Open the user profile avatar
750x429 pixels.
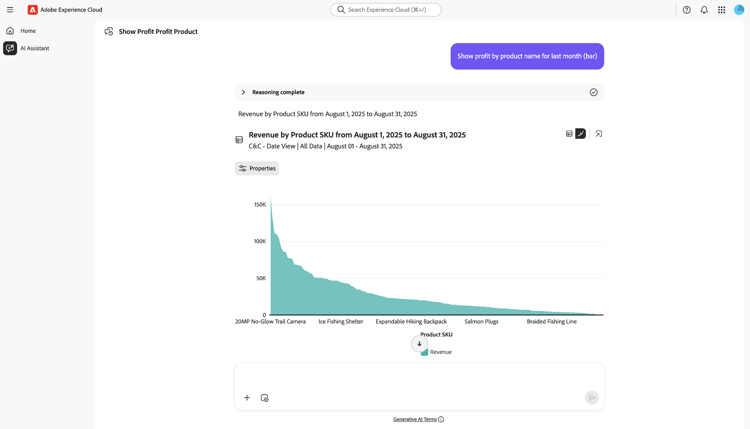[x=739, y=10]
